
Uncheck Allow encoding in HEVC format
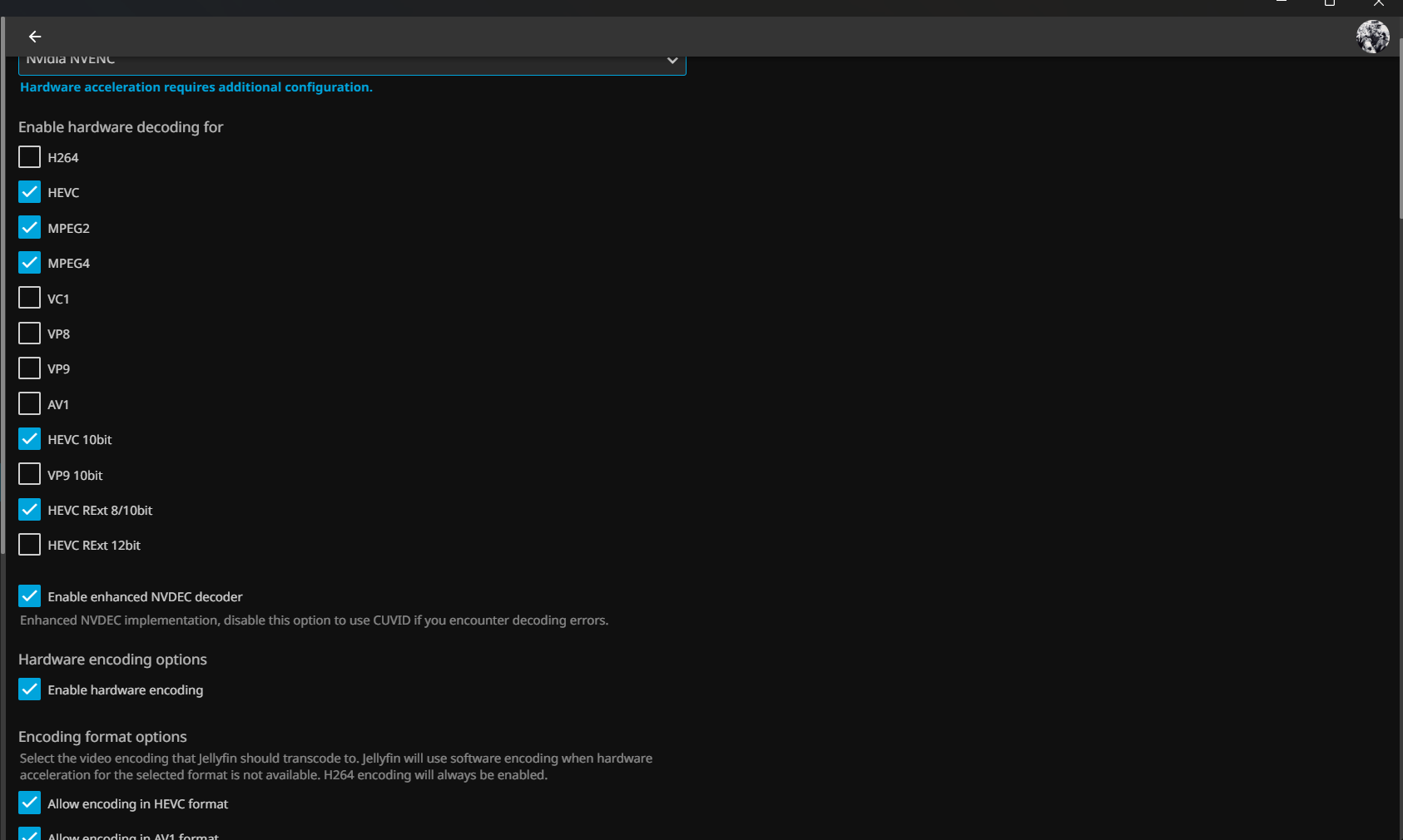pos(29,803)
